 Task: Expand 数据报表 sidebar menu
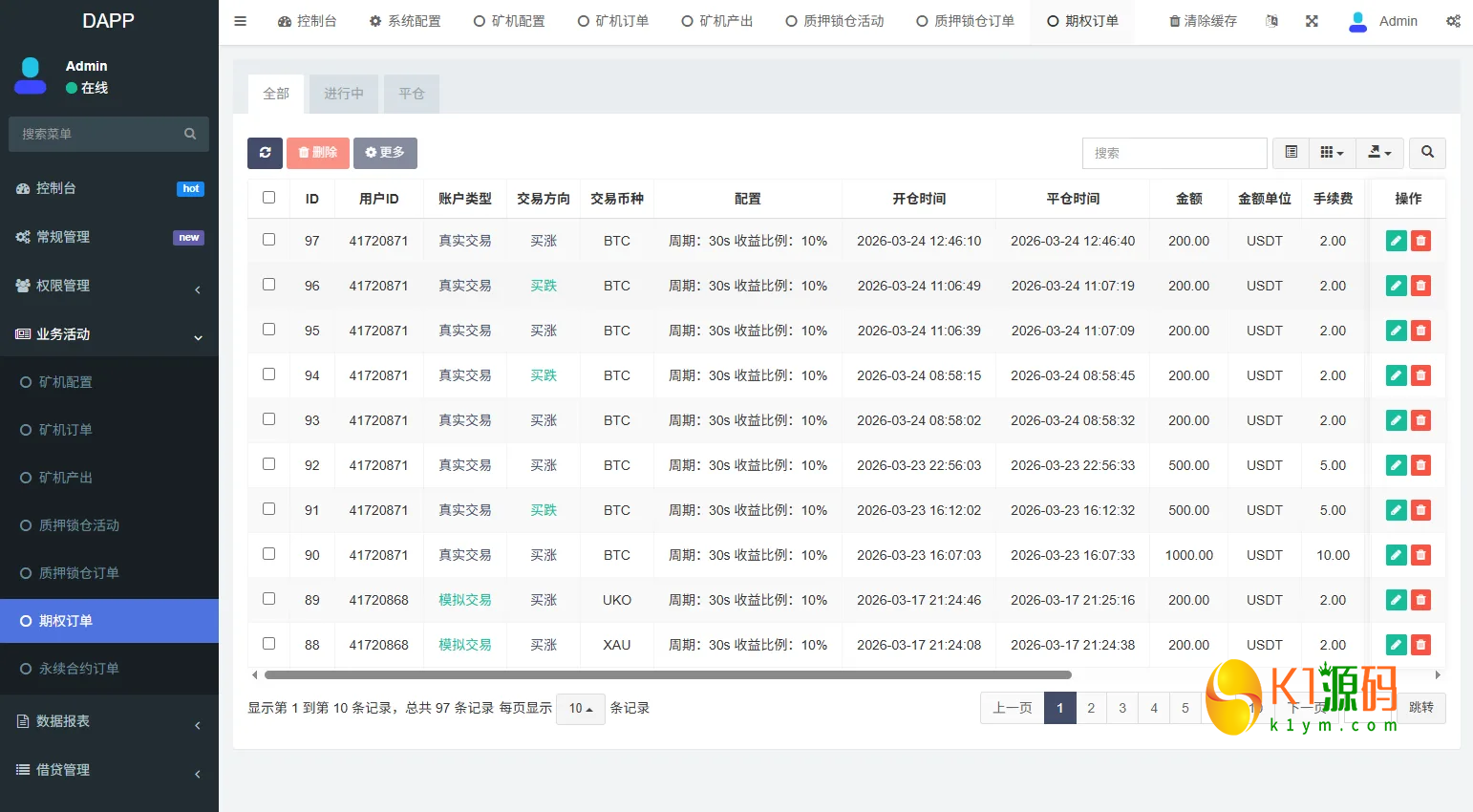point(109,721)
